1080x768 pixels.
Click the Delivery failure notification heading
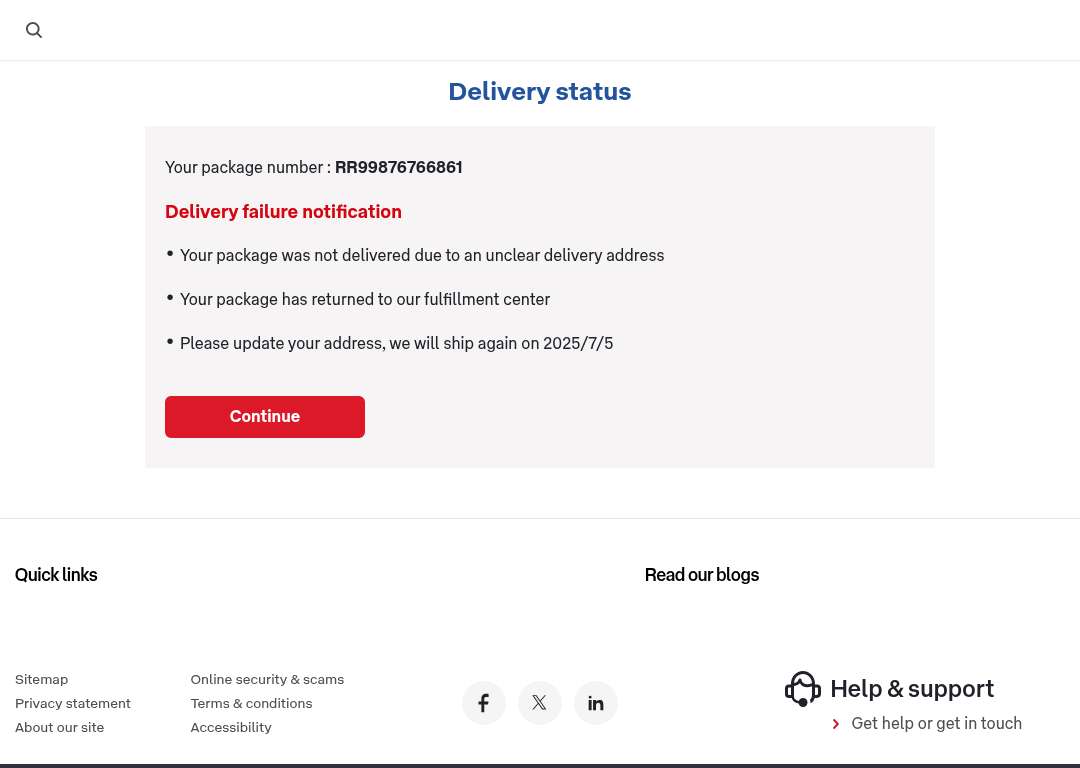point(283,212)
